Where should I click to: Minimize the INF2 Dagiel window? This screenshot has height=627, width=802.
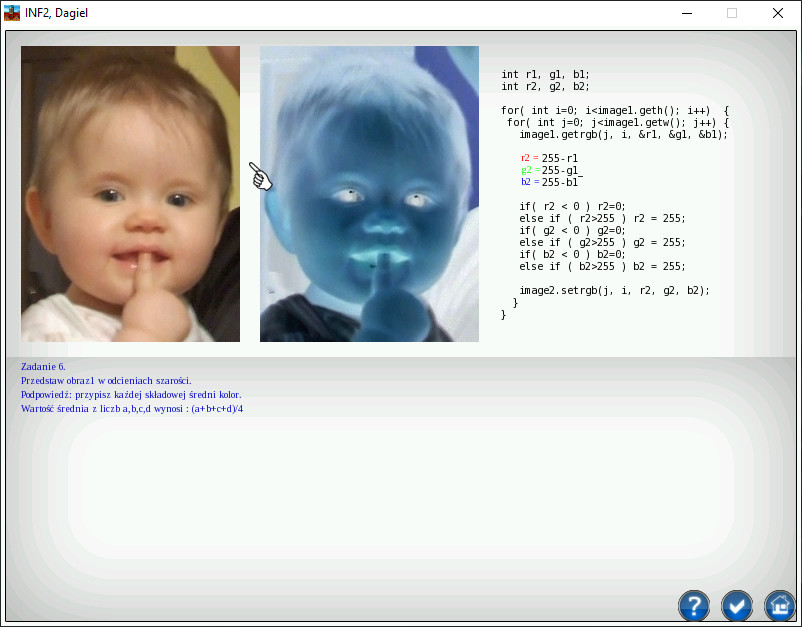click(x=687, y=13)
